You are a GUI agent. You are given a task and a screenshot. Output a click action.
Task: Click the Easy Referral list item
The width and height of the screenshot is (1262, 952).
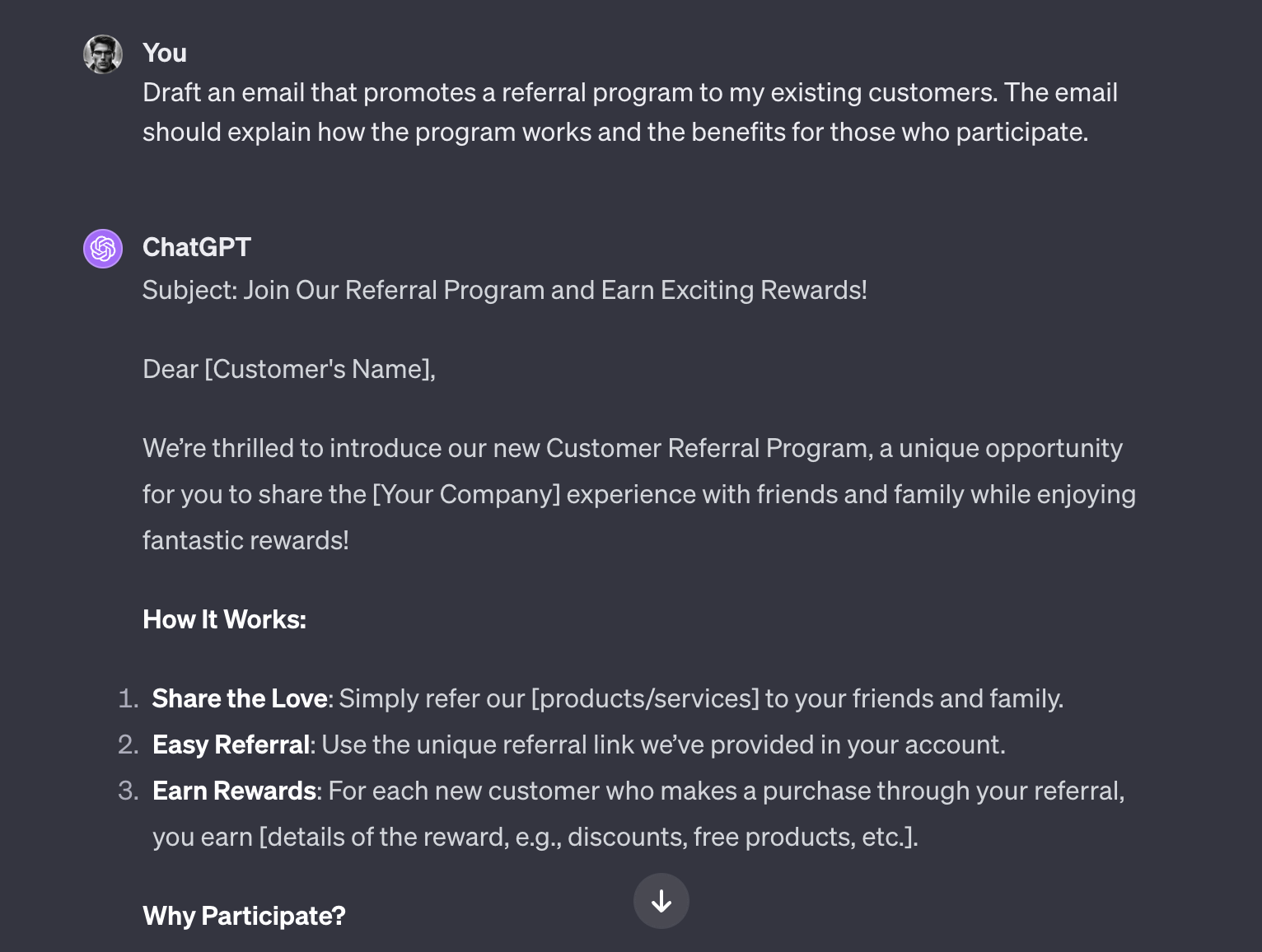[578, 744]
